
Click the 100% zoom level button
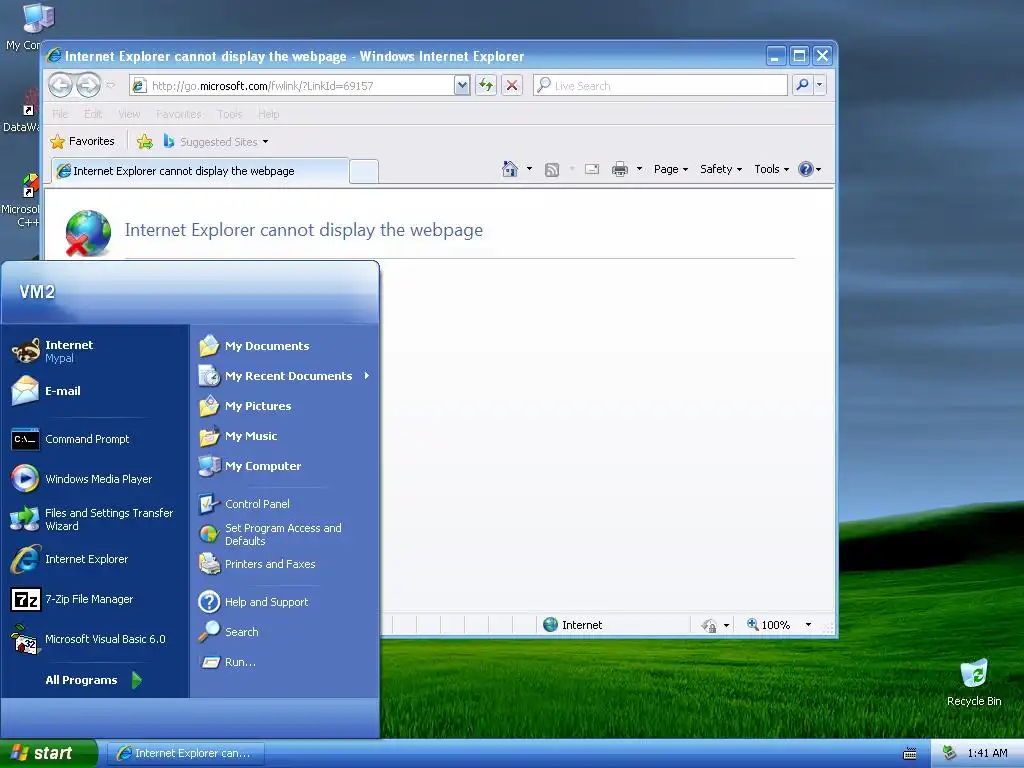[769, 625]
